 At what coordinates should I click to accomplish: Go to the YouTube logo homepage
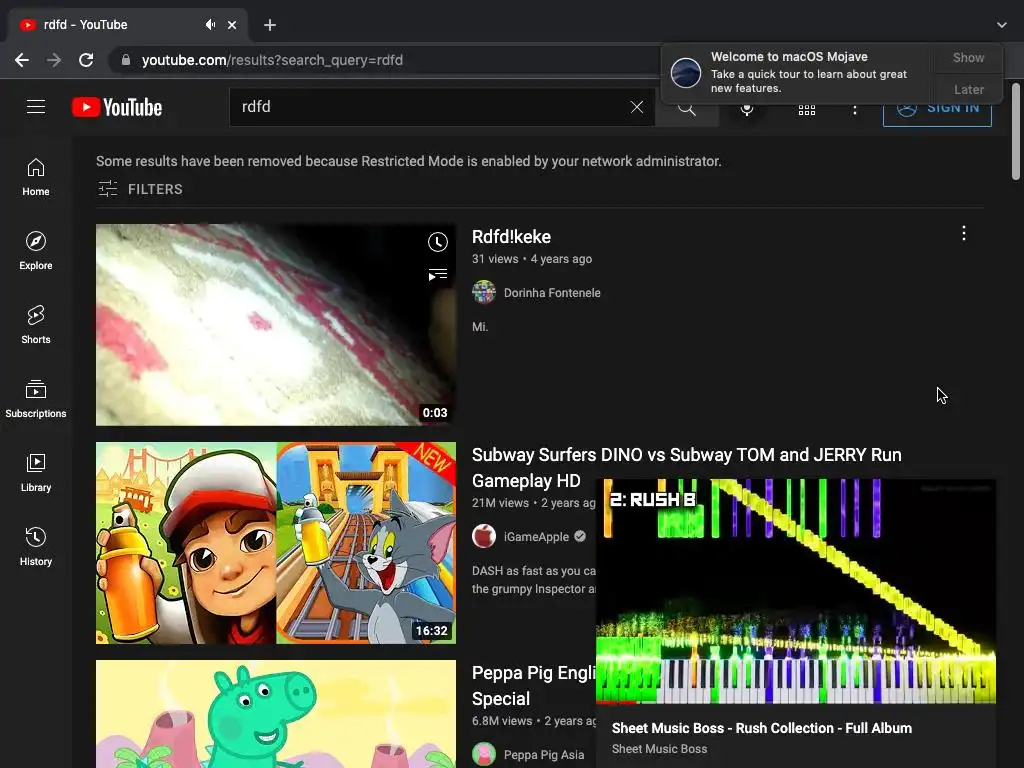[117, 107]
